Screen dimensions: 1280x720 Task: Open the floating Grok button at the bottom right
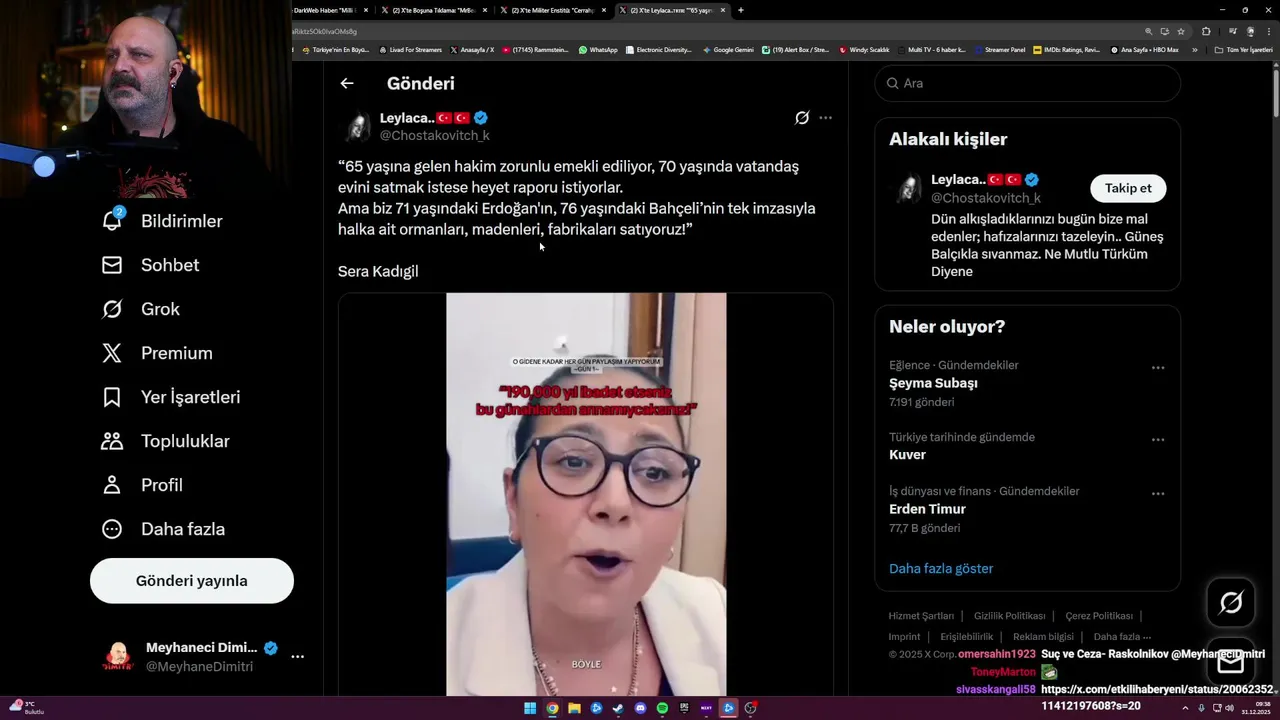pos(1231,602)
